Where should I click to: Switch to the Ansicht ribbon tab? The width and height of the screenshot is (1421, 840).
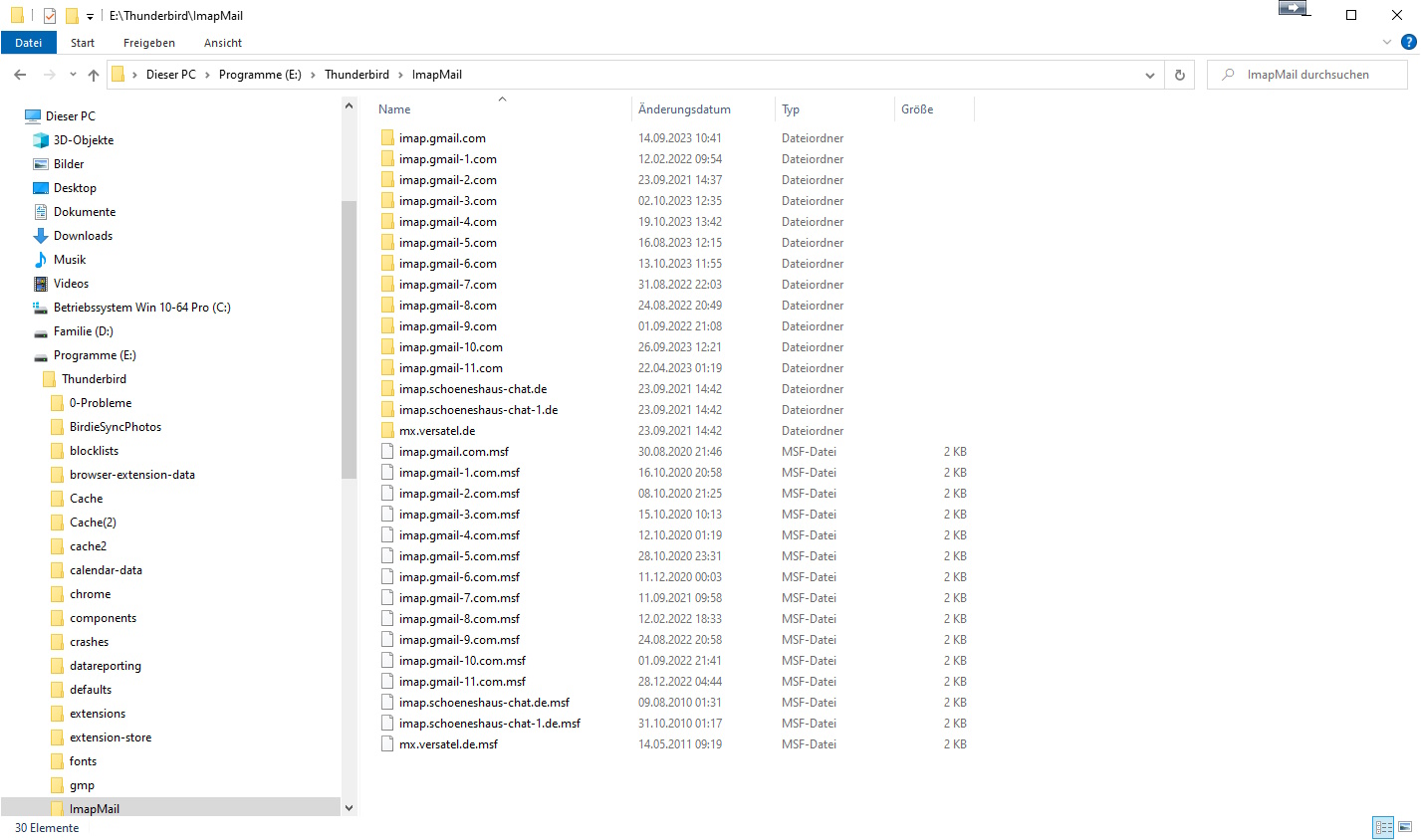coord(223,43)
